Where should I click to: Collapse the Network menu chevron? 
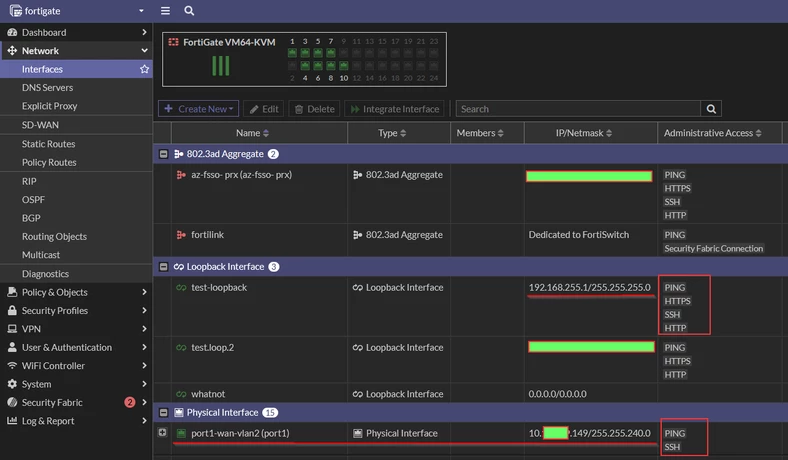(x=144, y=50)
